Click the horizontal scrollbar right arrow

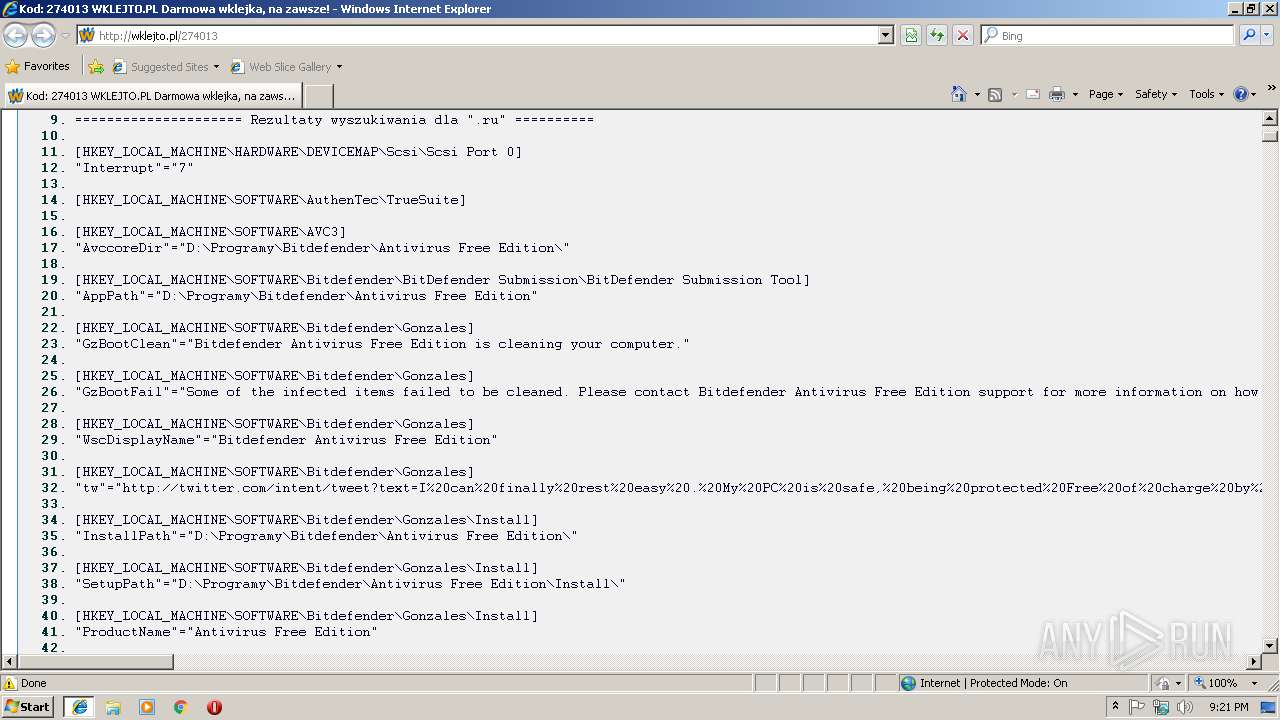1254,662
